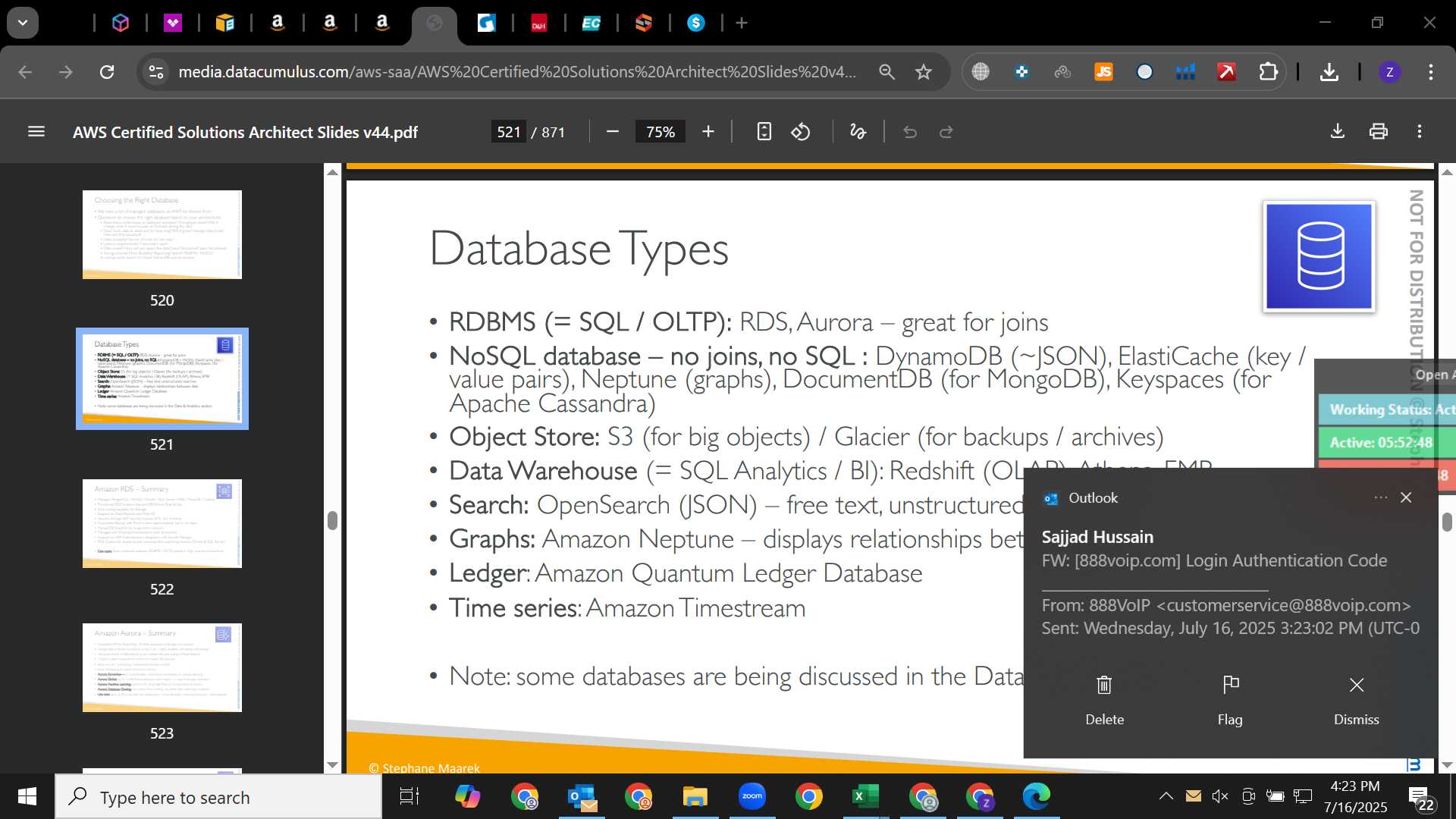Image resolution: width=1456 pixels, height=819 pixels.
Task: Flag the Outlook notification email
Action: (x=1230, y=701)
